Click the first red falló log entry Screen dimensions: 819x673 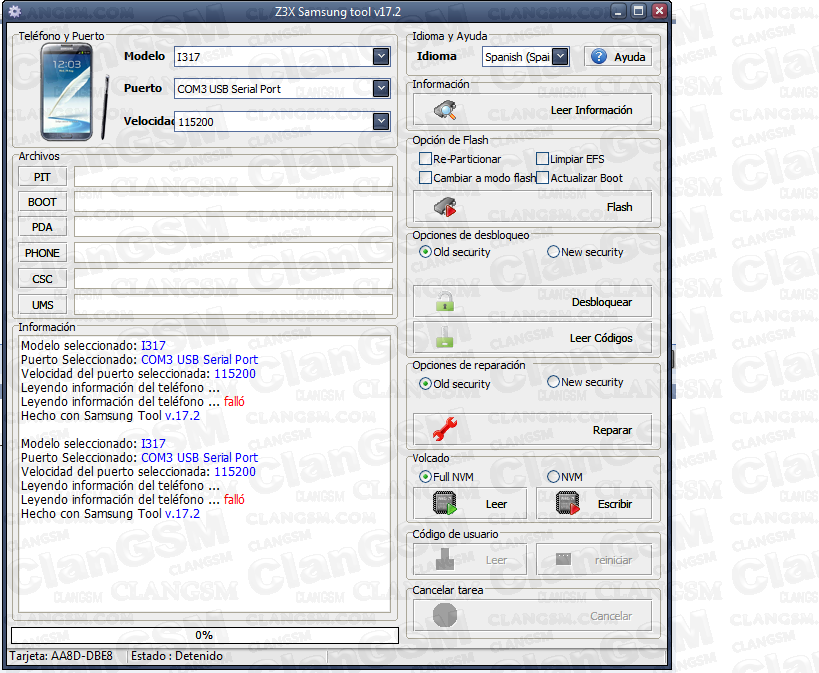point(234,401)
